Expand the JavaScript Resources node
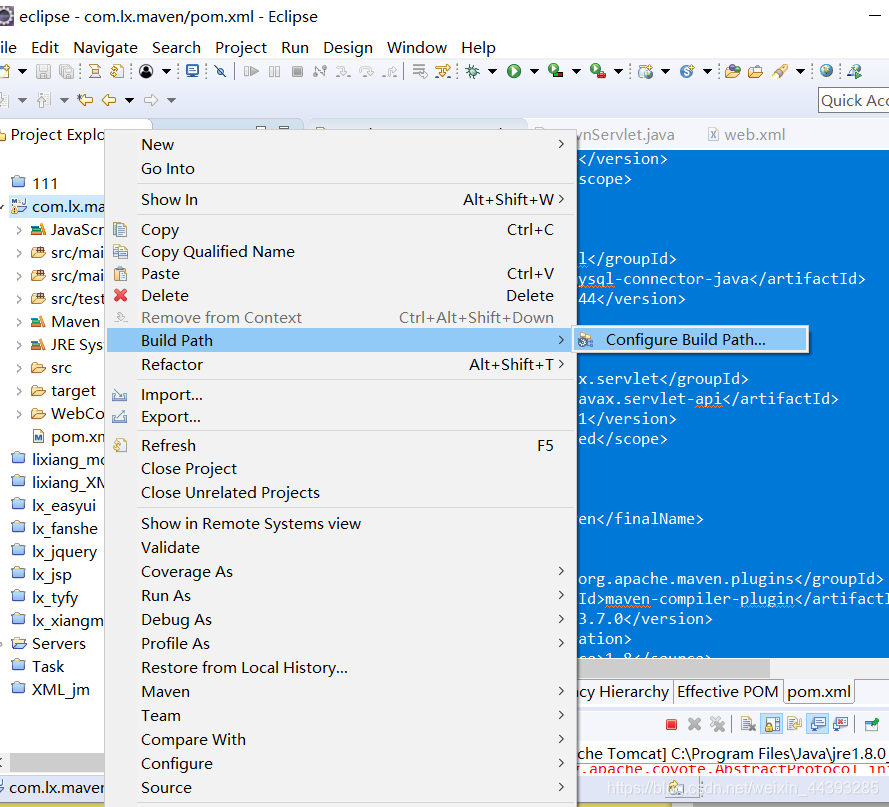 (x=19, y=230)
